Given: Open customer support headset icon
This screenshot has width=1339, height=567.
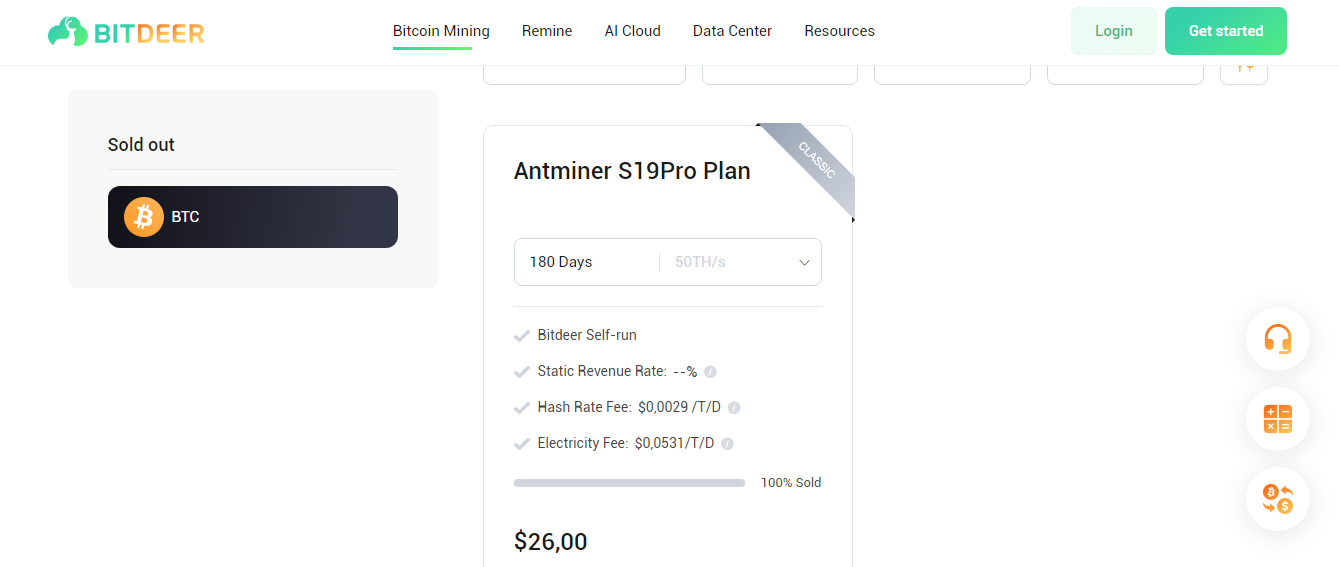Looking at the screenshot, I should click(x=1277, y=339).
